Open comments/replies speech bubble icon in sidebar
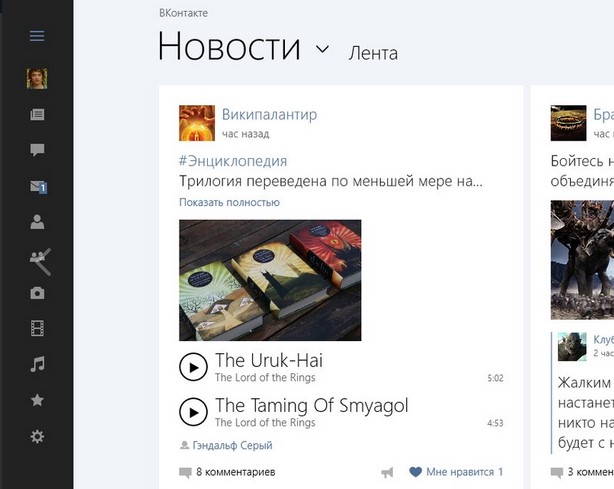The width and height of the screenshot is (614, 489). click(37, 150)
